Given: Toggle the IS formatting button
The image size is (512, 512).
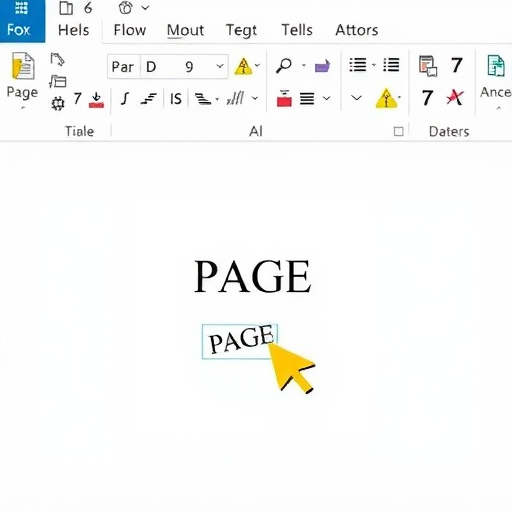Looking at the screenshot, I should (x=176, y=99).
